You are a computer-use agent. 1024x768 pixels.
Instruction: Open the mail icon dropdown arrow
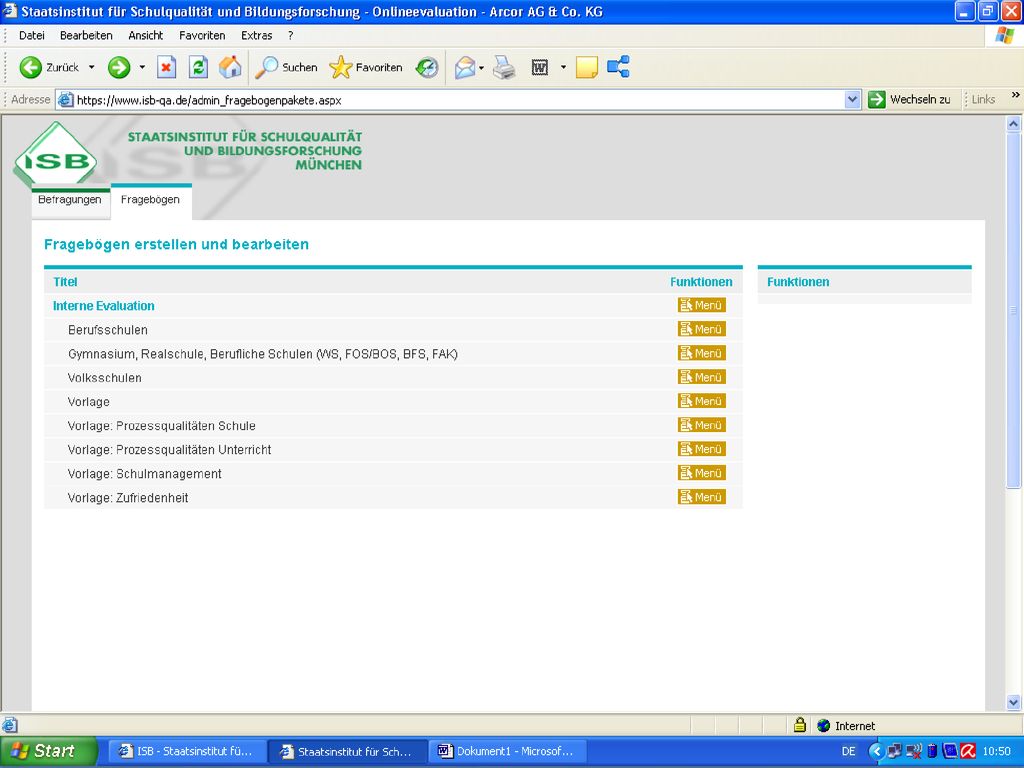point(481,67)
